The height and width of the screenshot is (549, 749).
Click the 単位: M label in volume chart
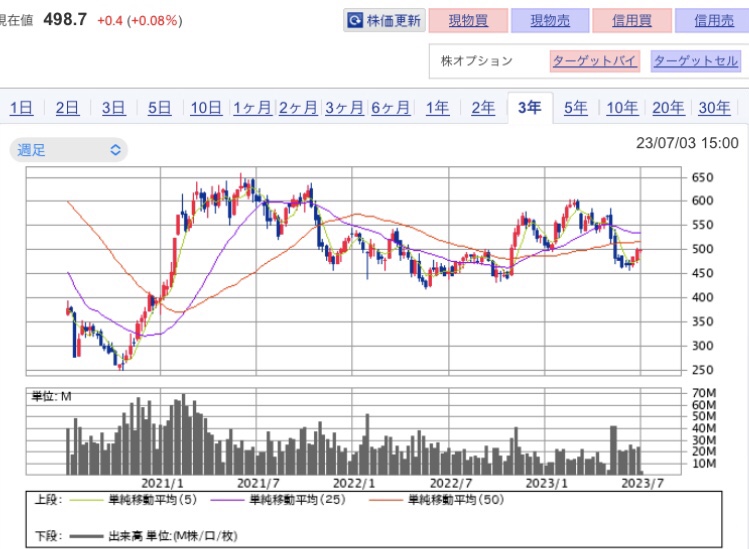[51, 396]
